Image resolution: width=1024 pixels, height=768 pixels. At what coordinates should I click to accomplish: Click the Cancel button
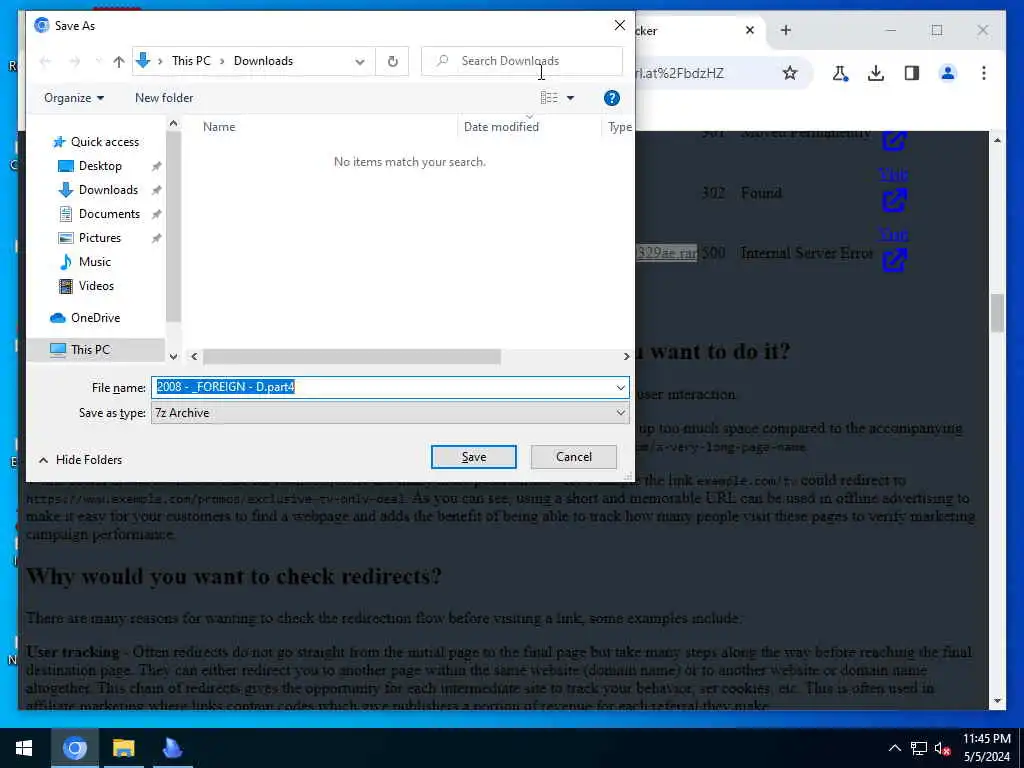point(573,457)
